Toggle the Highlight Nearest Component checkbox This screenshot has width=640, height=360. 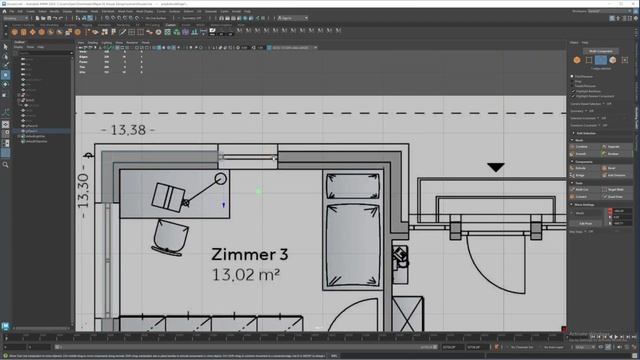[x=573, y=96]
